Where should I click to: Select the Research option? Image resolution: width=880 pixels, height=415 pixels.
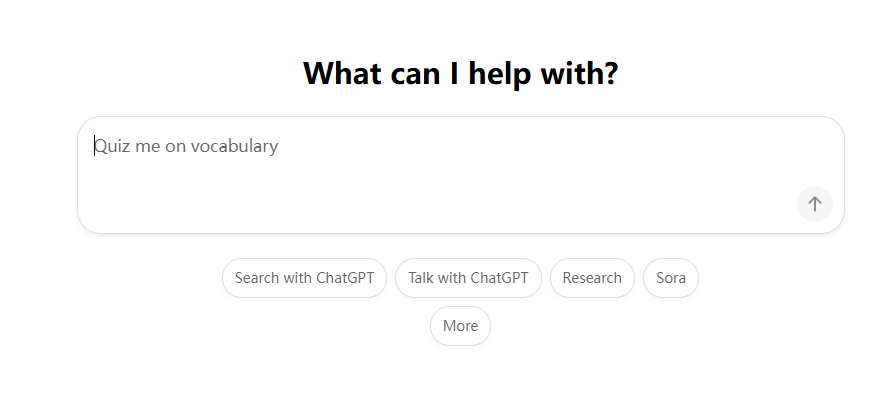click(x=592, y=278)
